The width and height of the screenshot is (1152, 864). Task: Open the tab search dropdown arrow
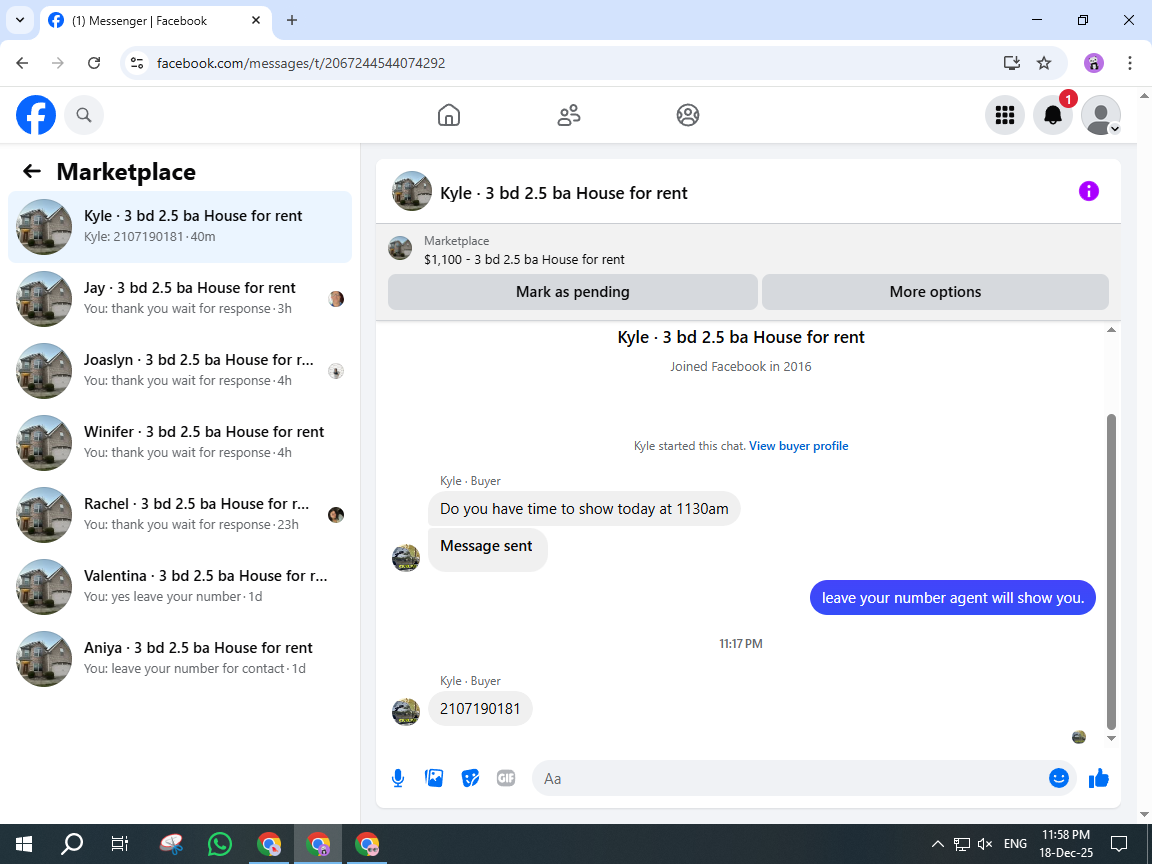[20, 21]
